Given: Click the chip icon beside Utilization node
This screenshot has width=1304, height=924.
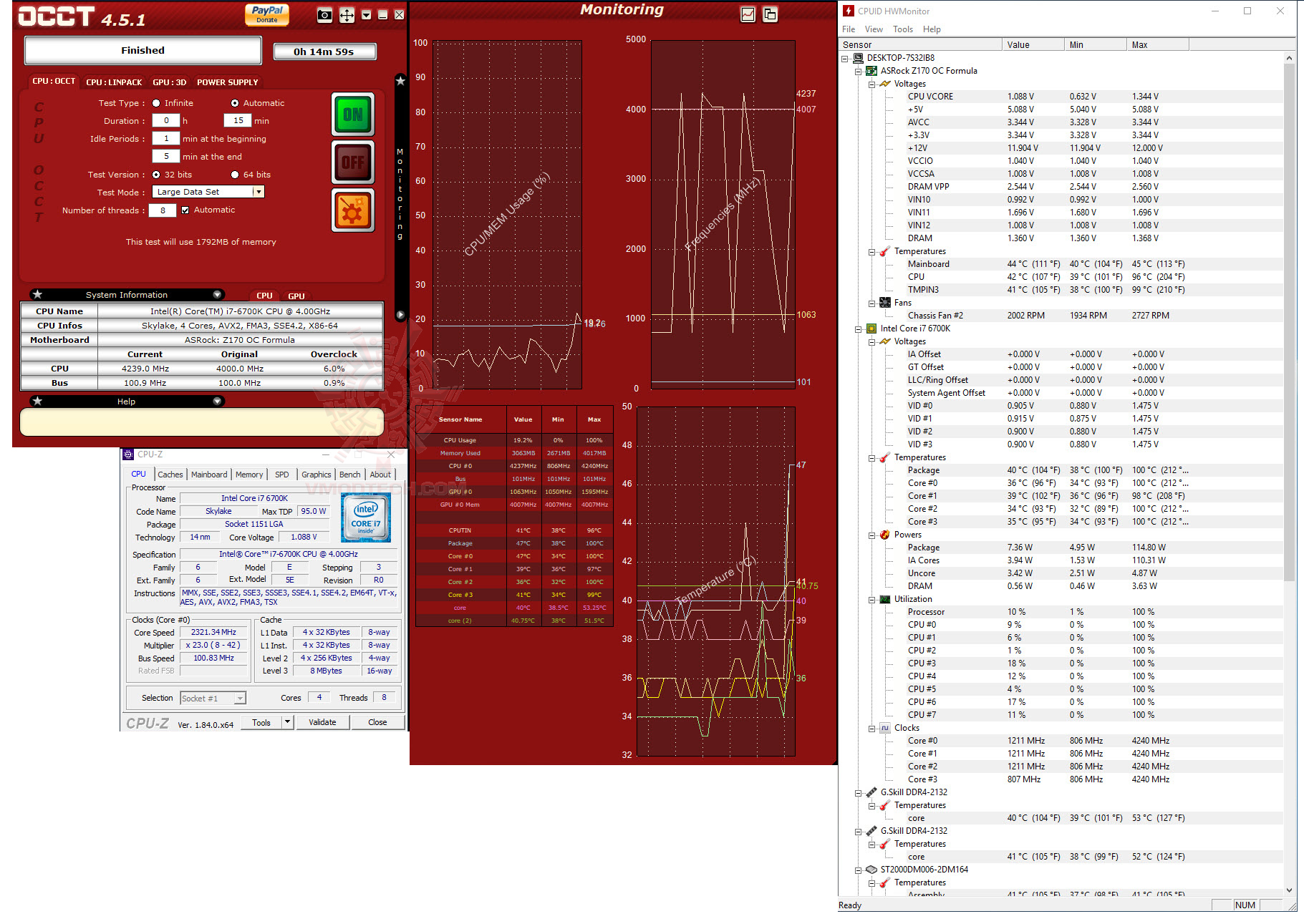Looking at the screenshot, I should [885, 599].
